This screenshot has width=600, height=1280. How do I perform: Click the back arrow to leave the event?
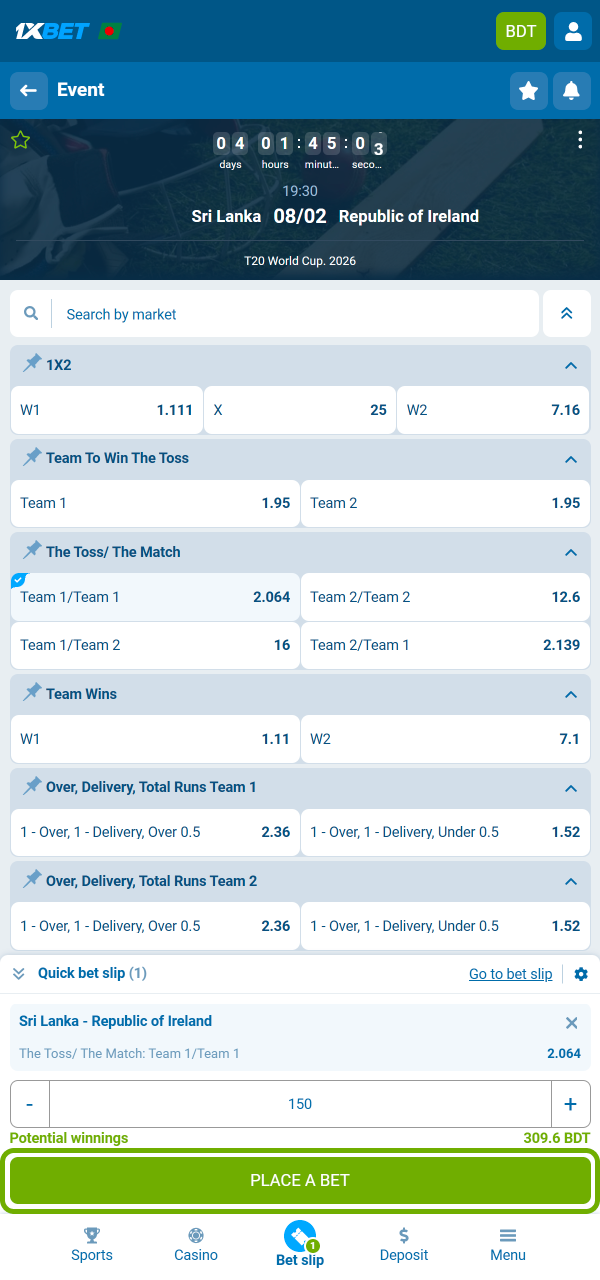pyautogui.click(x=29, y=90)
